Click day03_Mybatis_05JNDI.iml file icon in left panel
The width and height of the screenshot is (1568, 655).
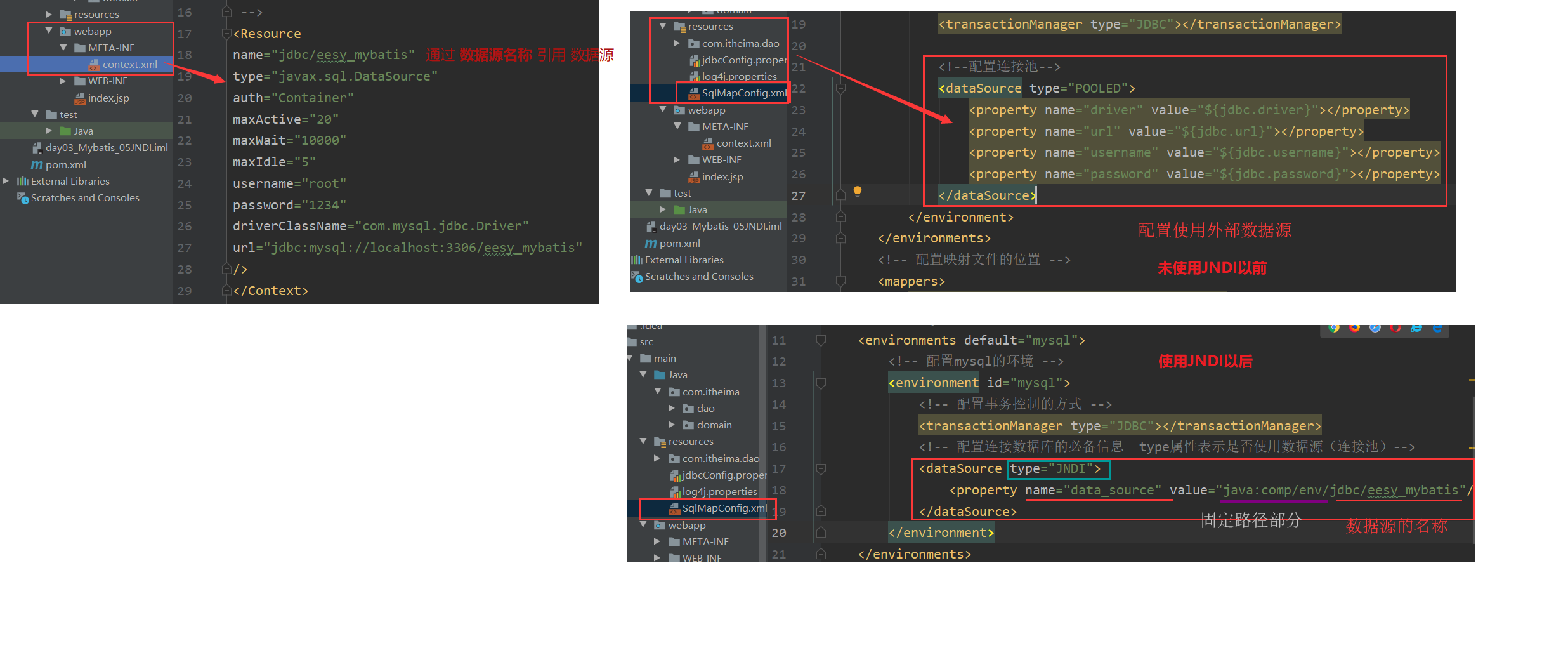point(37,148)
